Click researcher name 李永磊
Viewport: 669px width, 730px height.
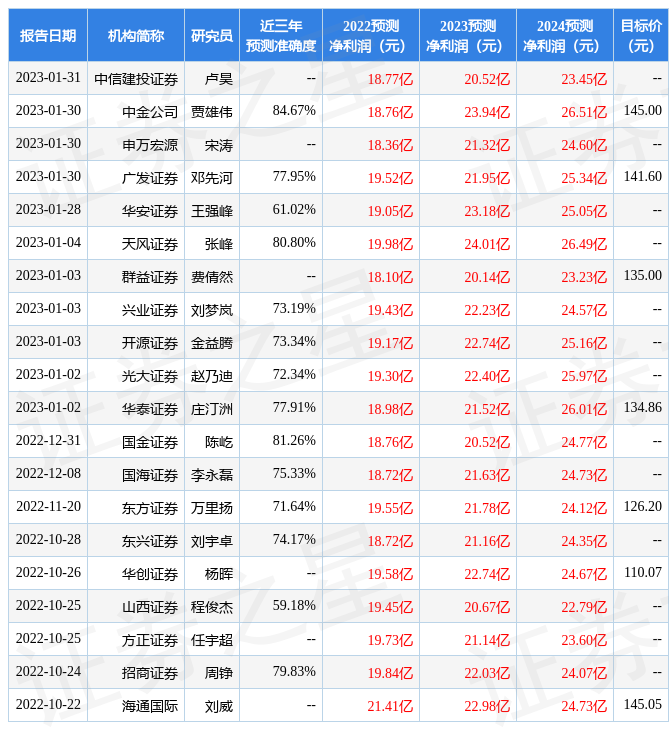pos(212,475)
